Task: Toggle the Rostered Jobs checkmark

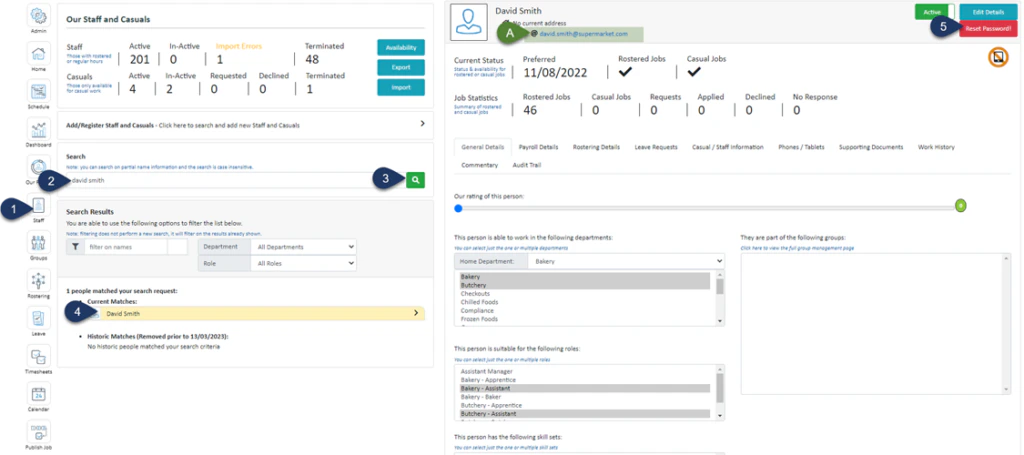Action: (x=626, y=72)
